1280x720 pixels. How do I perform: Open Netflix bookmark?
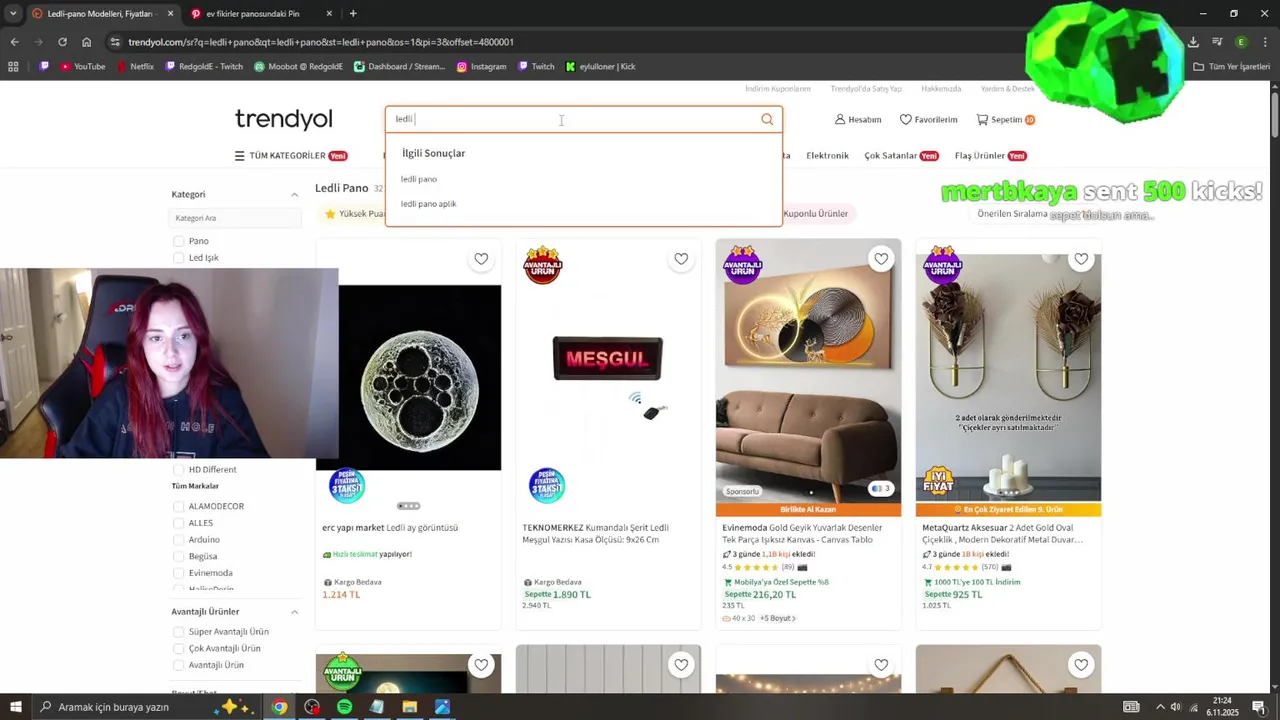point(135,67)
